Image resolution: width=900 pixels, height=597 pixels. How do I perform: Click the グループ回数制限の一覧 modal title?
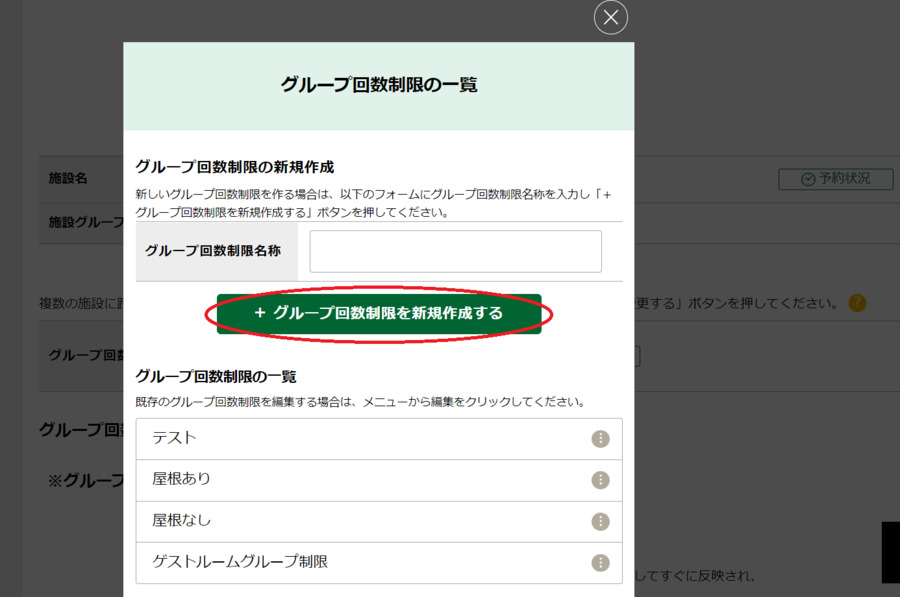point(378,85)
